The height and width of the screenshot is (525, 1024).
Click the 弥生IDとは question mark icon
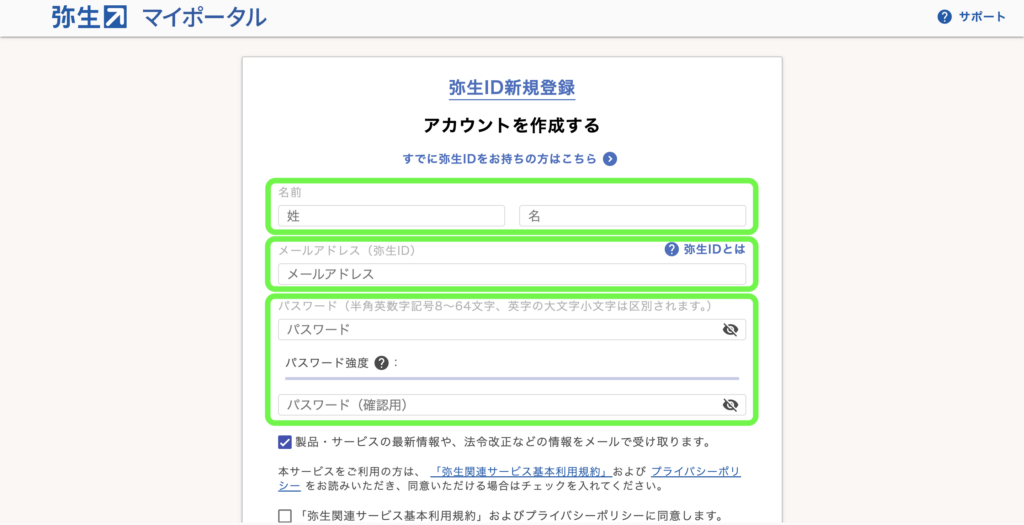pos(671,249)
